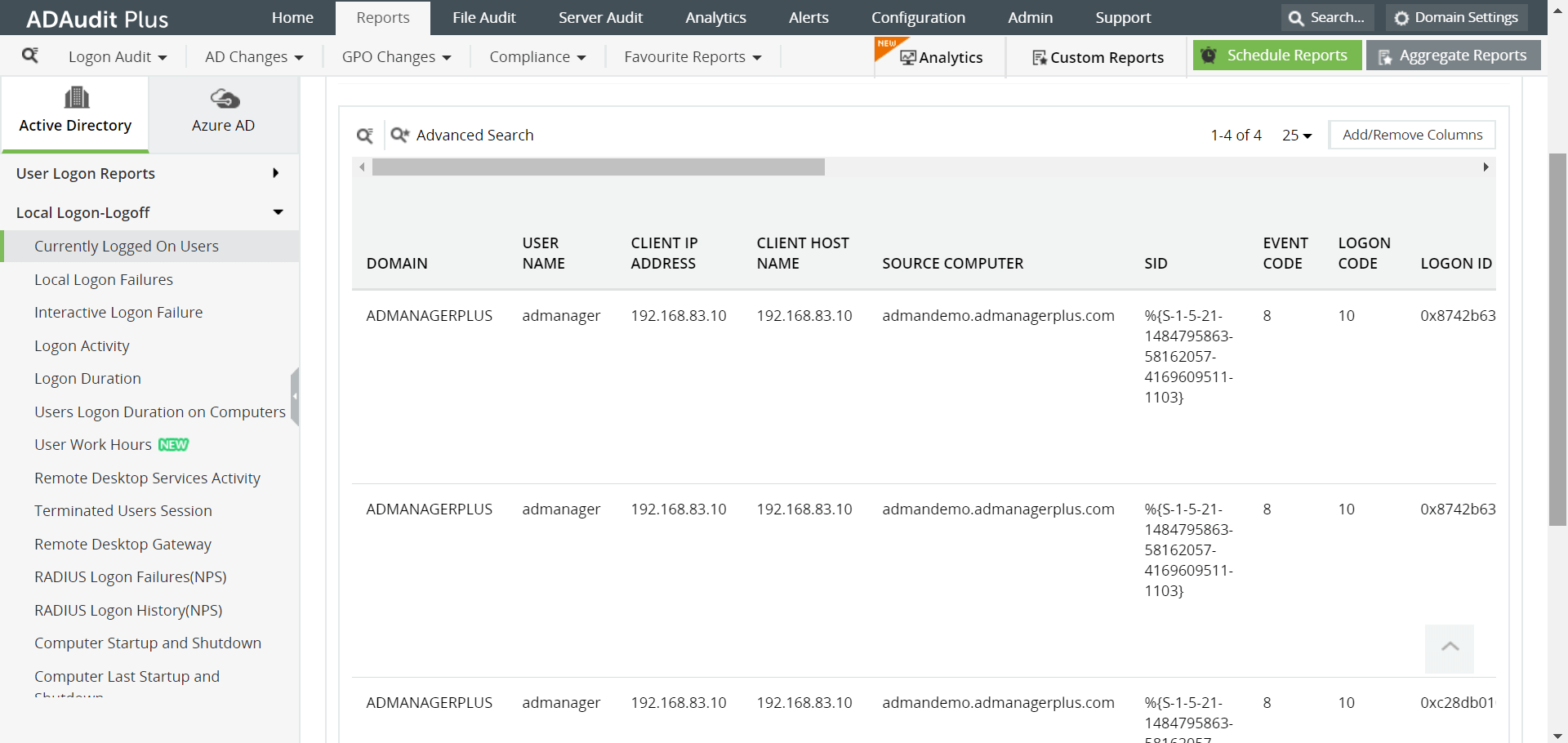Open the Logon Audit dropdown

(x=118, y=57)
